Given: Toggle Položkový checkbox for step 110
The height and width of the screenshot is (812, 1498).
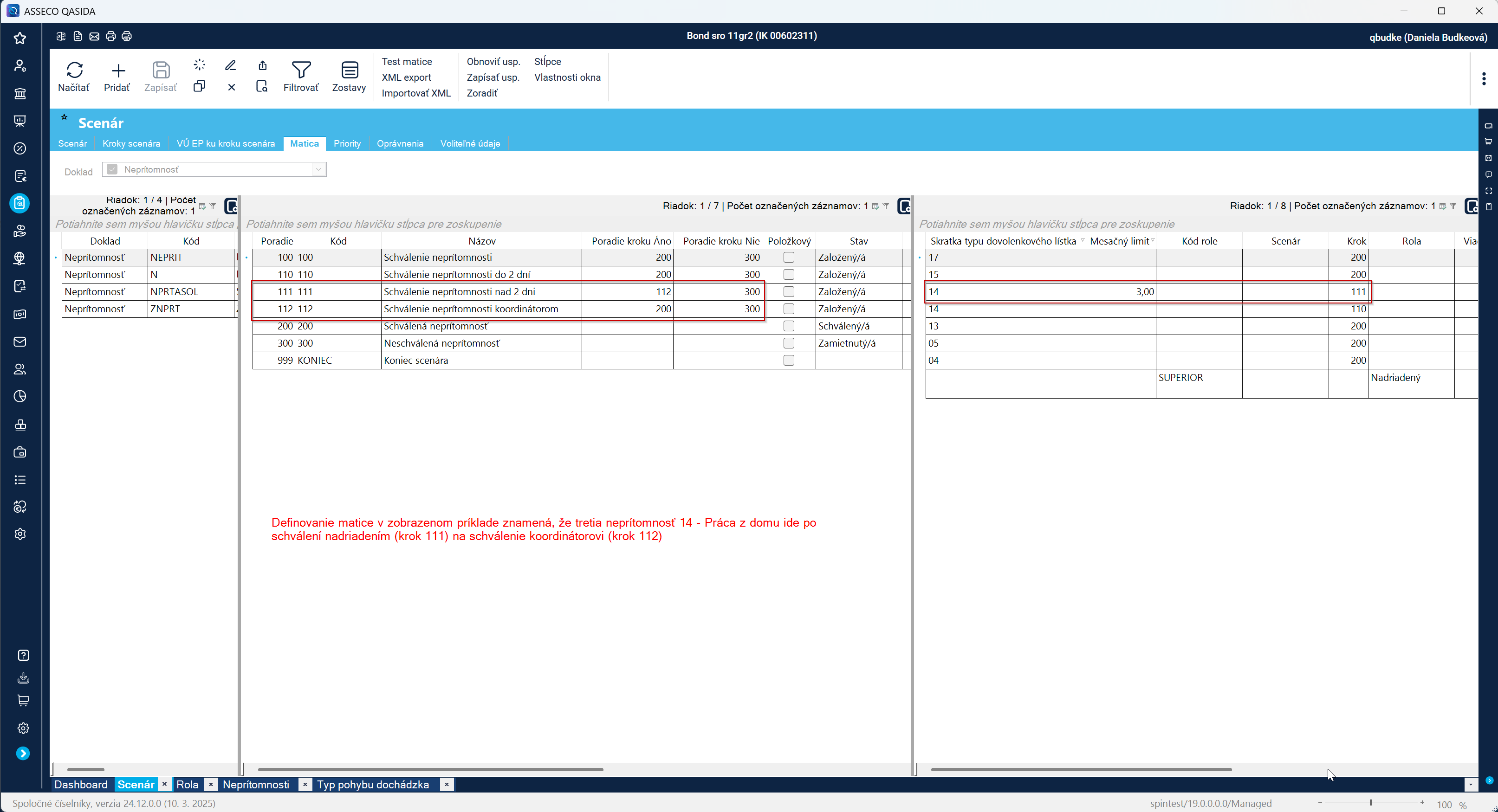Looking at the screenshot, I should 789,274.
